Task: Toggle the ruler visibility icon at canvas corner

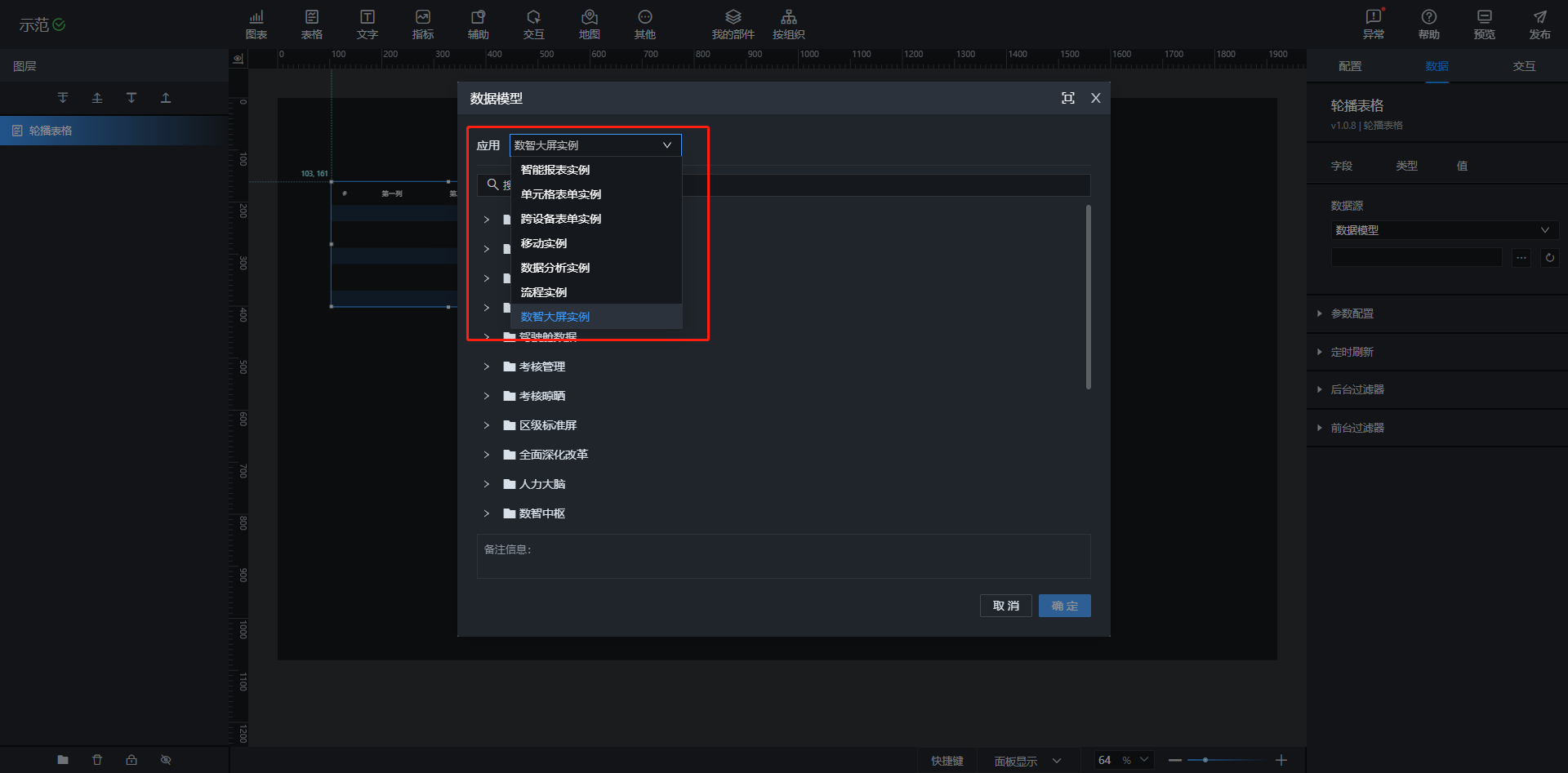Action: [x=238, y=59]
